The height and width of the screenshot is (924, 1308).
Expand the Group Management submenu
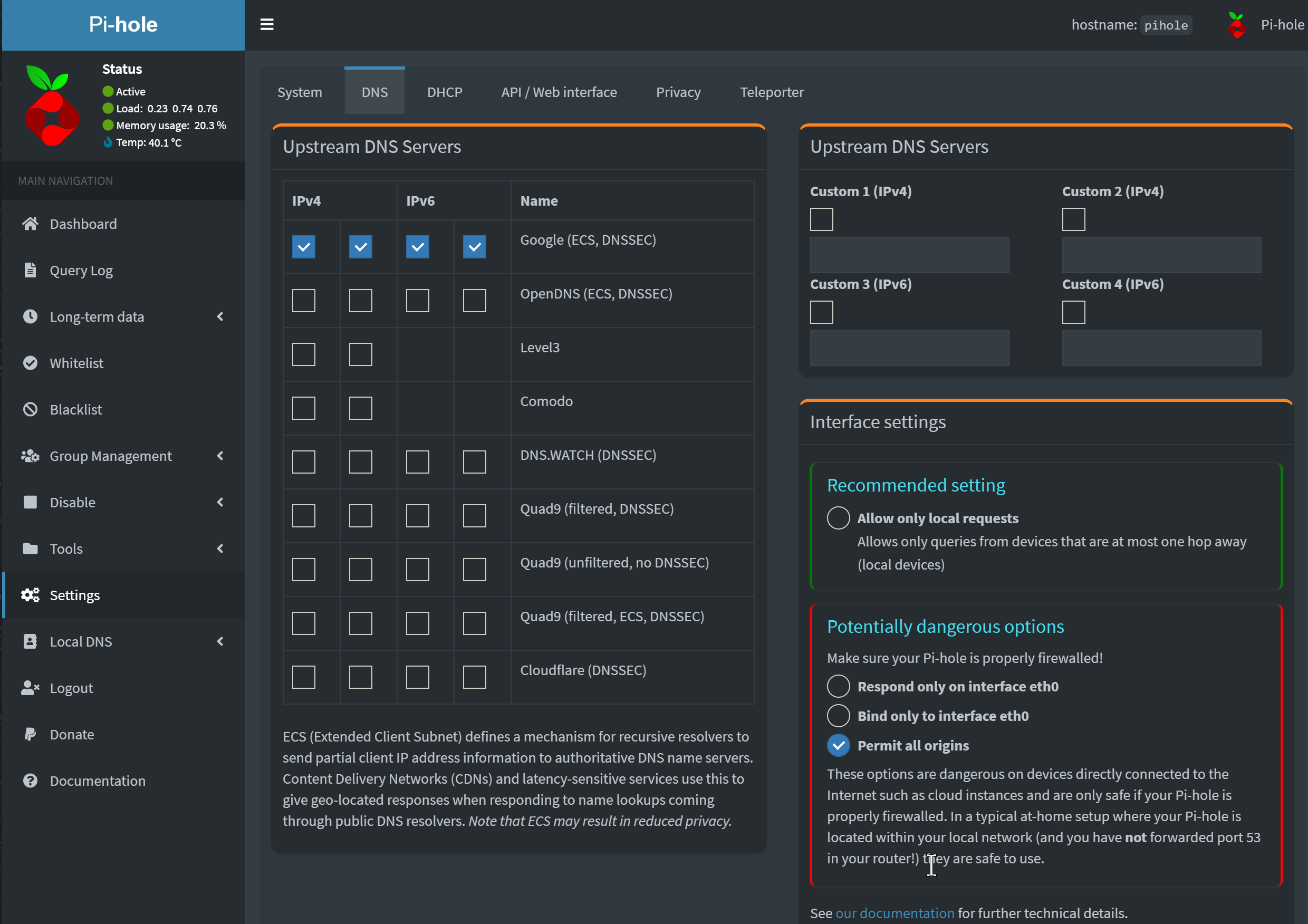[x=220, y=456]
